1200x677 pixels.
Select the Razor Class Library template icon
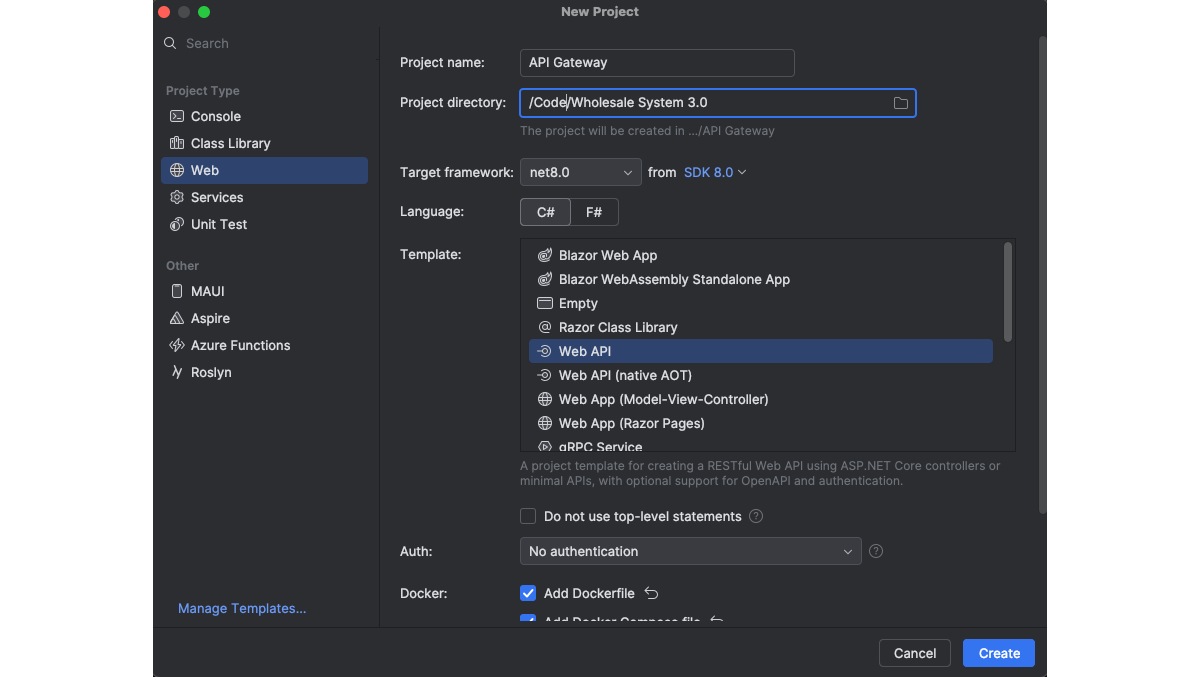(x=545, y=327)
